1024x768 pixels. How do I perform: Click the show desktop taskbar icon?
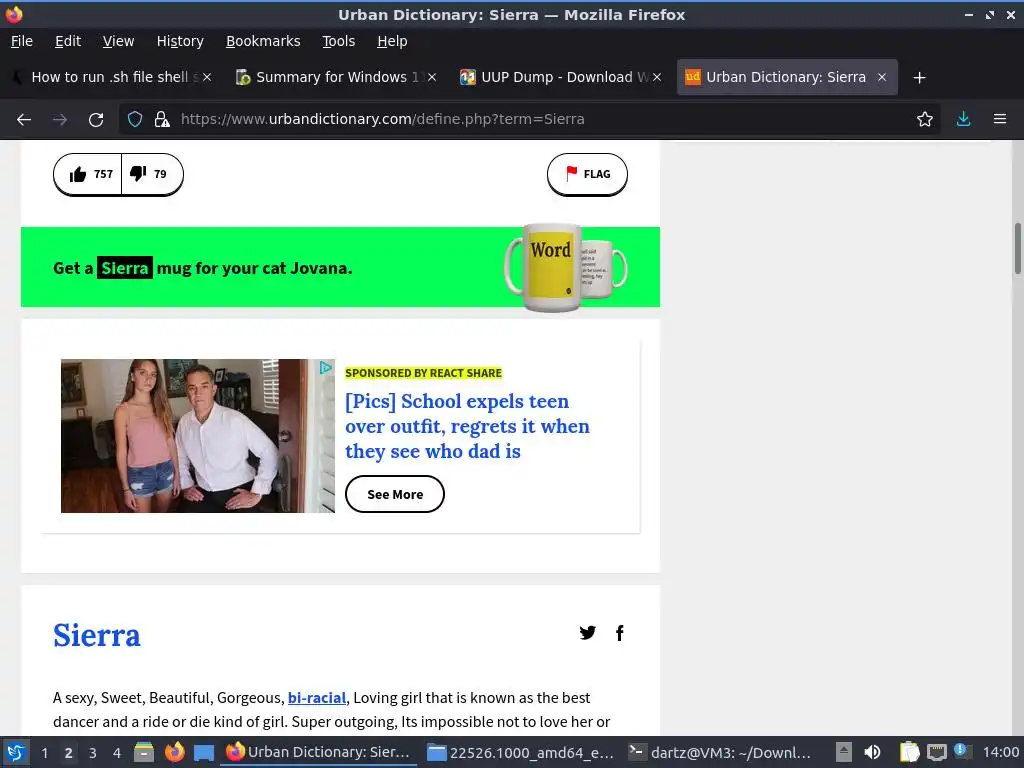[x=204, y=752]
